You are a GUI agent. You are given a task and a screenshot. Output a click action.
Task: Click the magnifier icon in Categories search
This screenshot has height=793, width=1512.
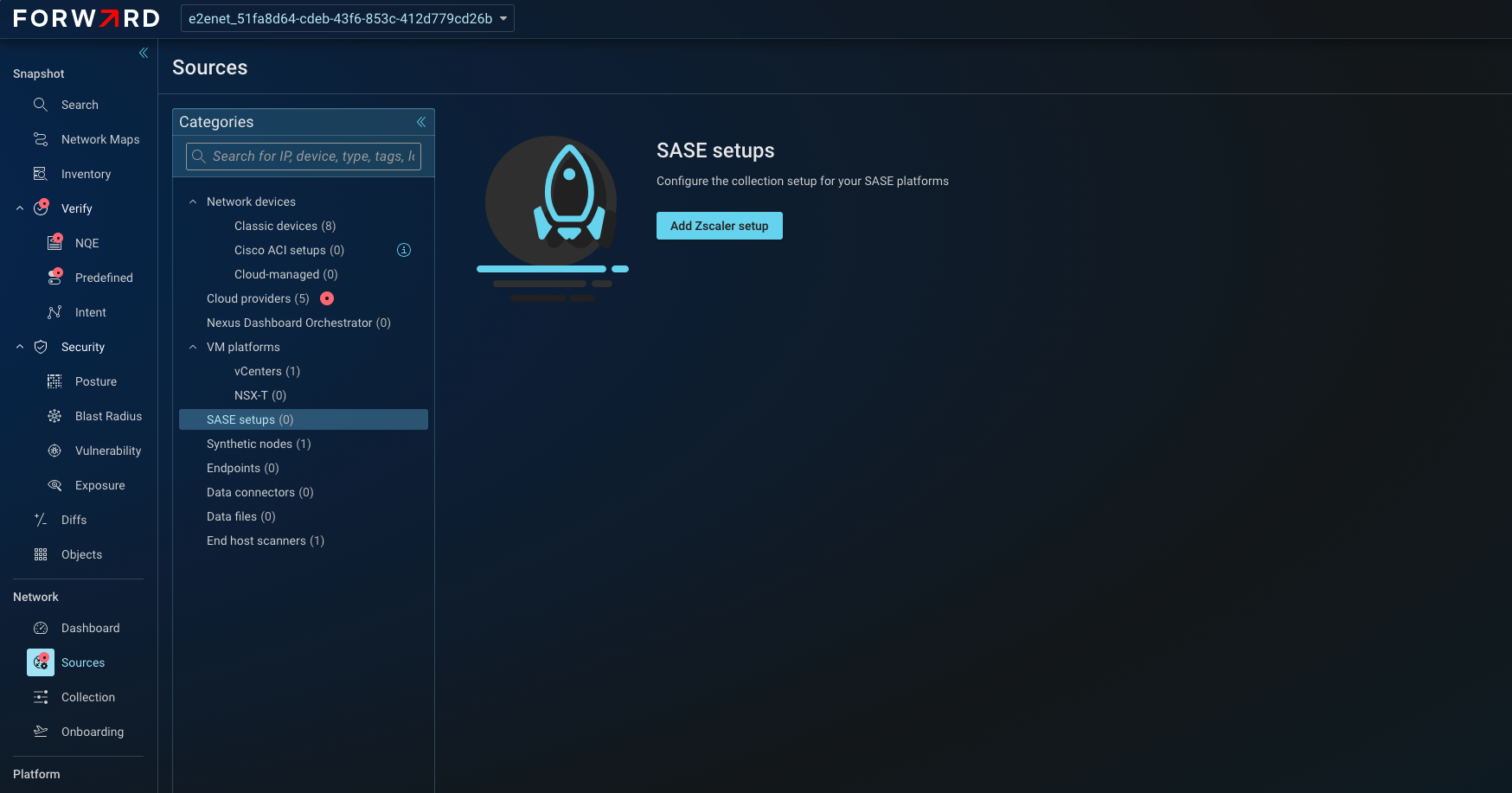(x=199, y=156)
